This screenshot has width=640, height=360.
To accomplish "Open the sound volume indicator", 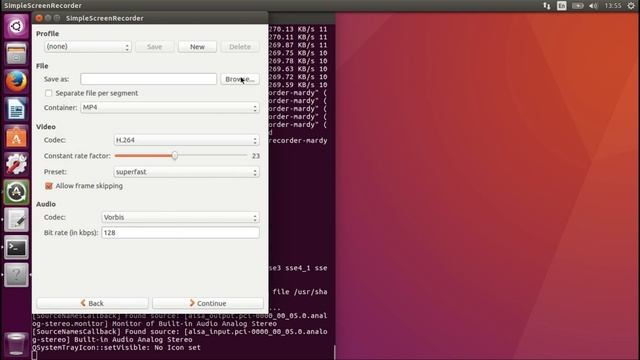I will point(593,6).
